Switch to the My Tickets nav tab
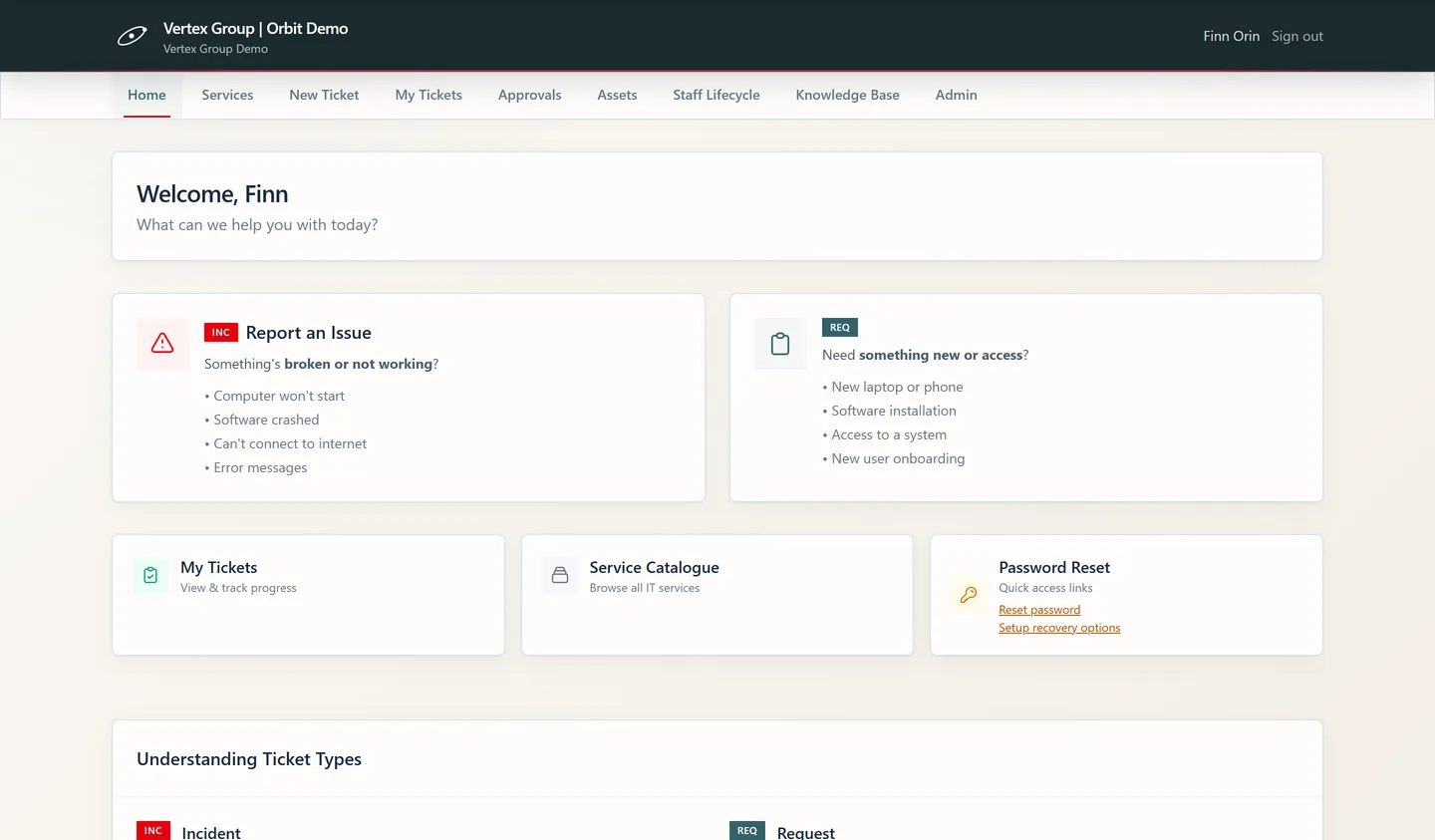Image resolution: width=1435 pixels, height=840 pixels. [x=429, y=95]
